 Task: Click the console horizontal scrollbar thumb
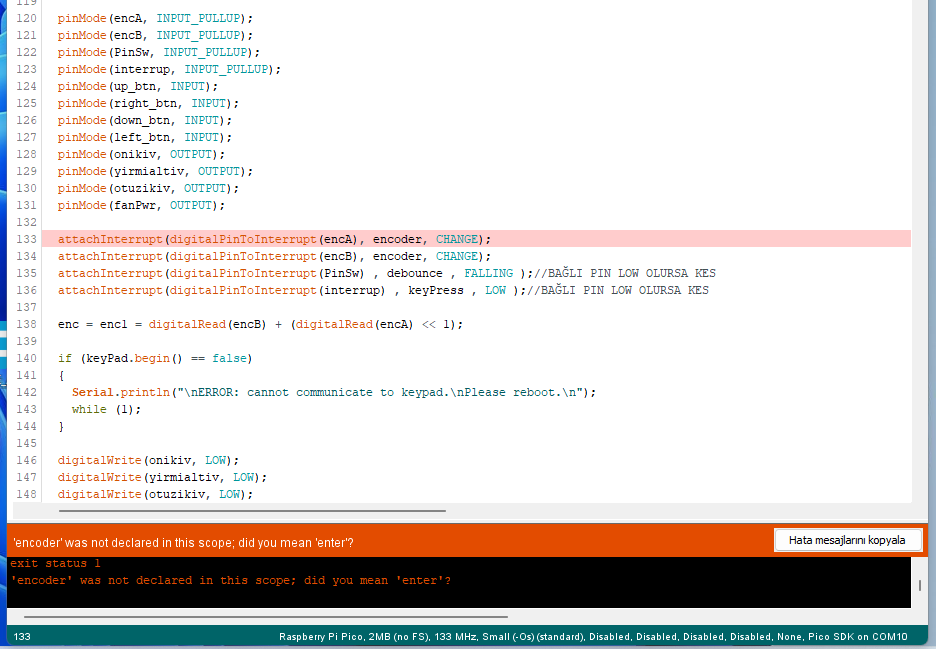tap(265, 617)
